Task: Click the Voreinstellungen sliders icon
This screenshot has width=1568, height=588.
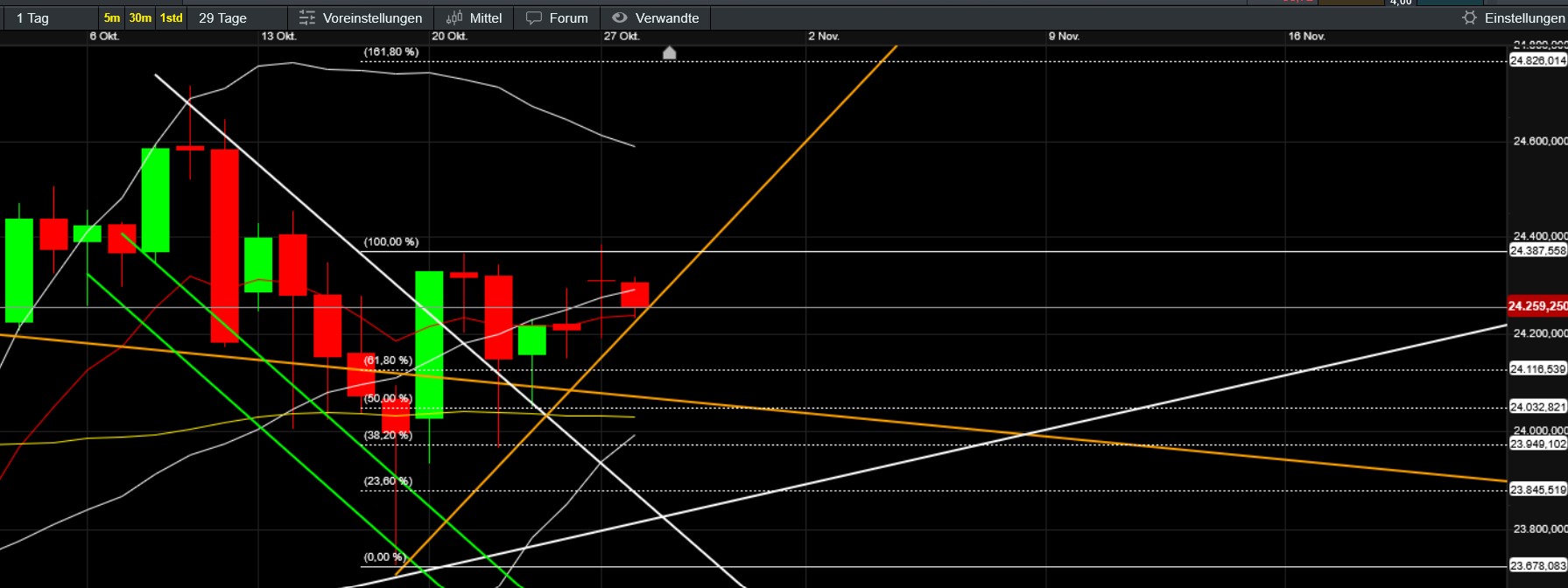Action: pyautogui.click(x=306, y=17)
